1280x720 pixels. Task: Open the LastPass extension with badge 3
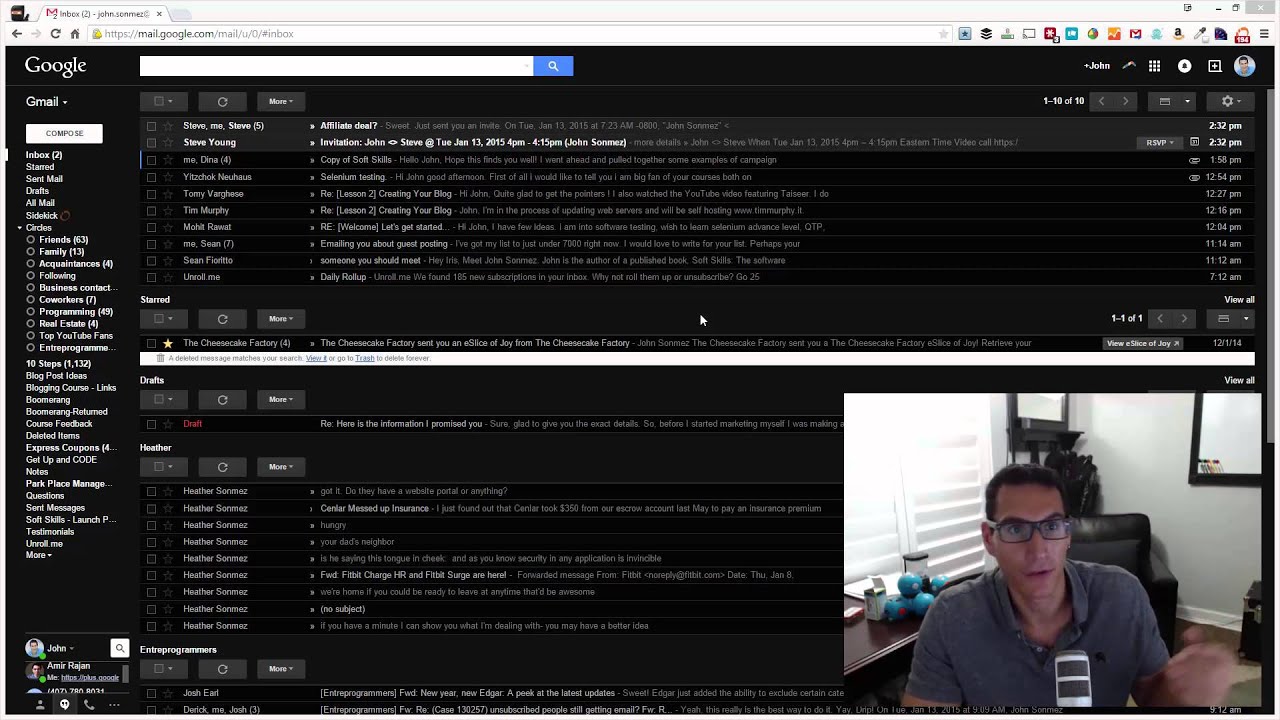click(1050, 34)
